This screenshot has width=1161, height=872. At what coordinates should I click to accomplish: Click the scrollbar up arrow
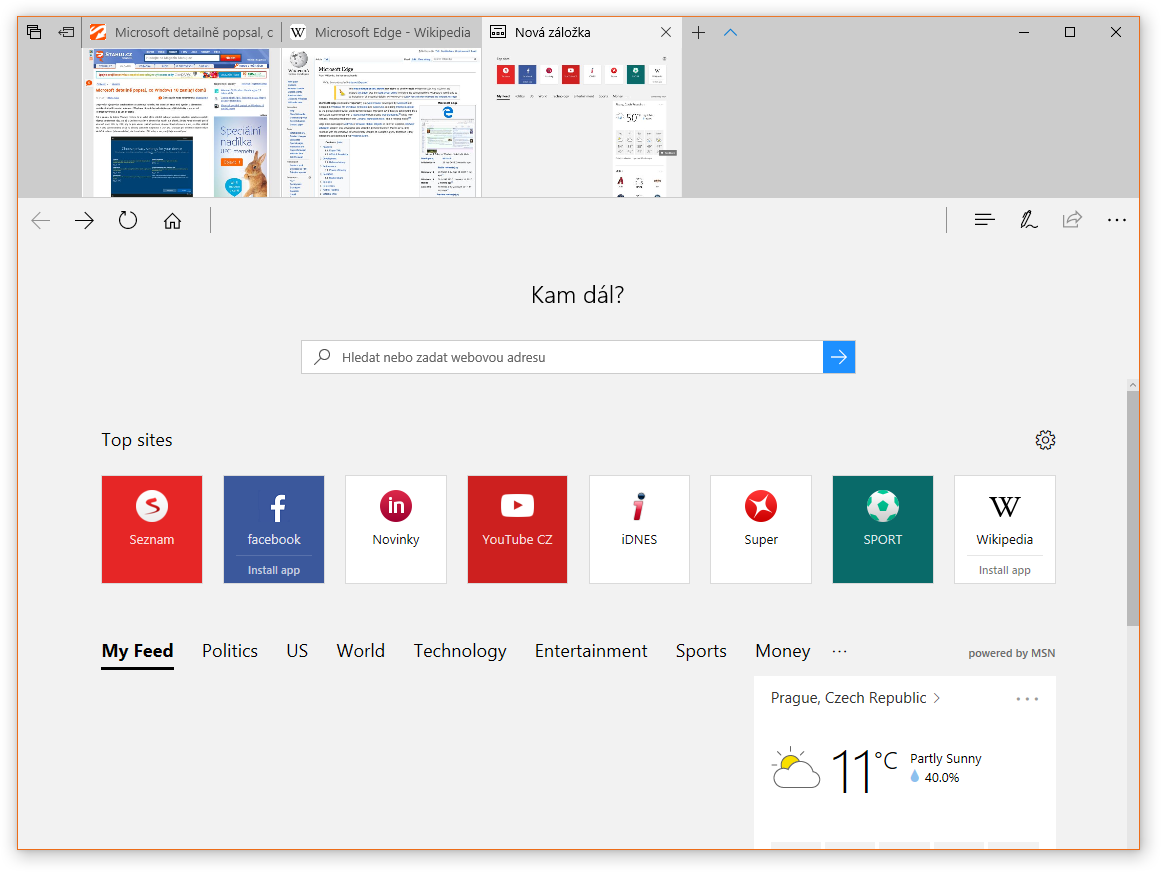1133,385
